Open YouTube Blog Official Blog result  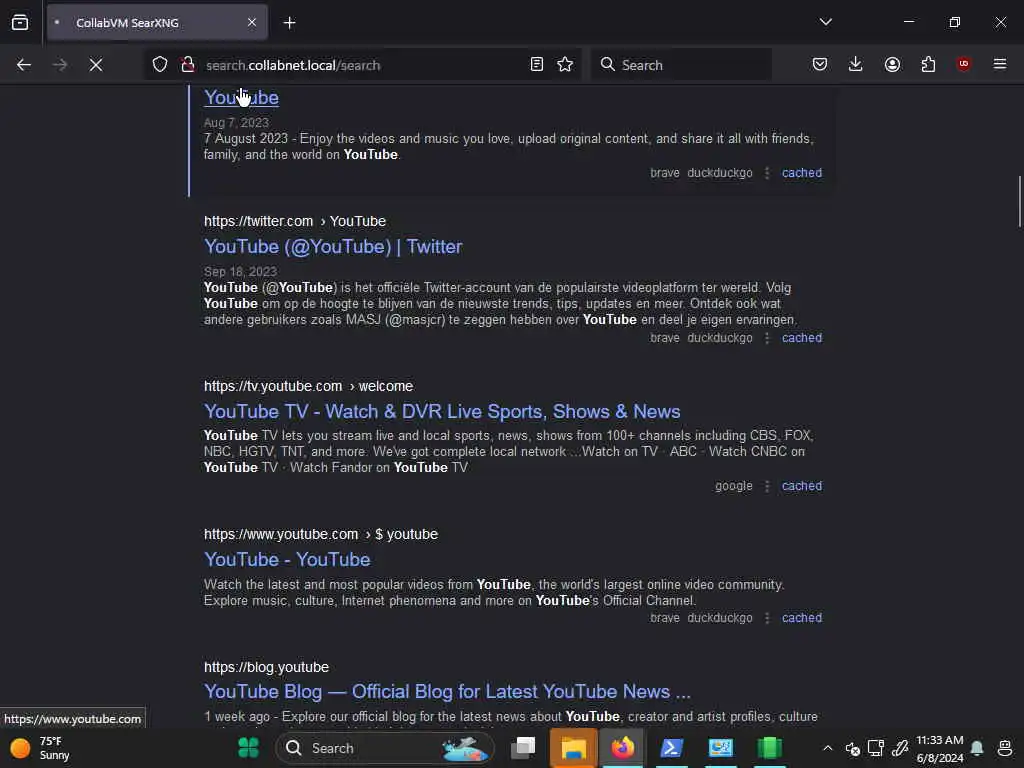coord(447,692)
